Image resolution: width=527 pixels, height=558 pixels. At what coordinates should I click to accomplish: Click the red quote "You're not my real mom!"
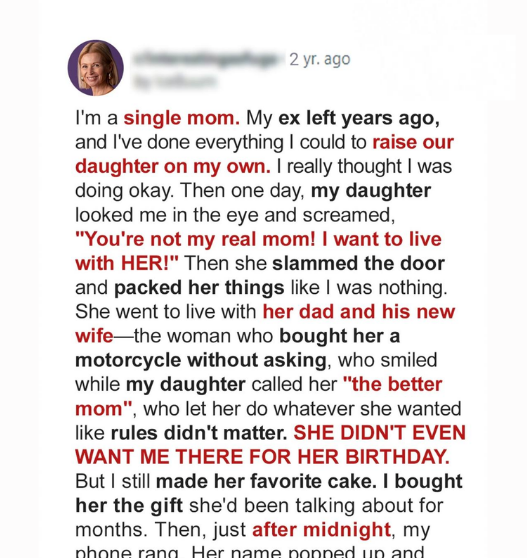coord(195,239)
